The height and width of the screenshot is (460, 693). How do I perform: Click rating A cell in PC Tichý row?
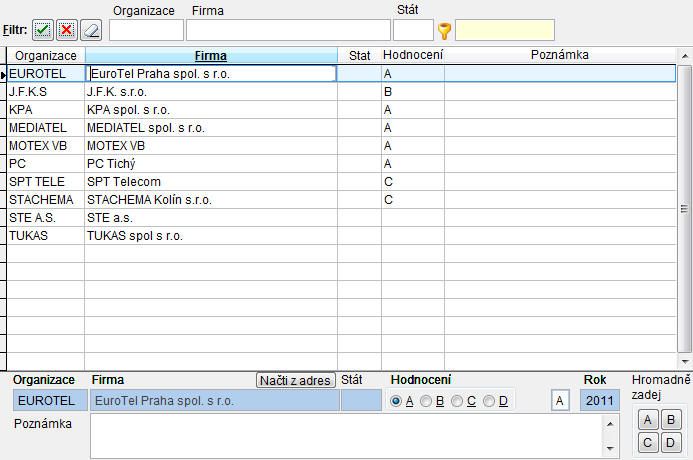413,164
